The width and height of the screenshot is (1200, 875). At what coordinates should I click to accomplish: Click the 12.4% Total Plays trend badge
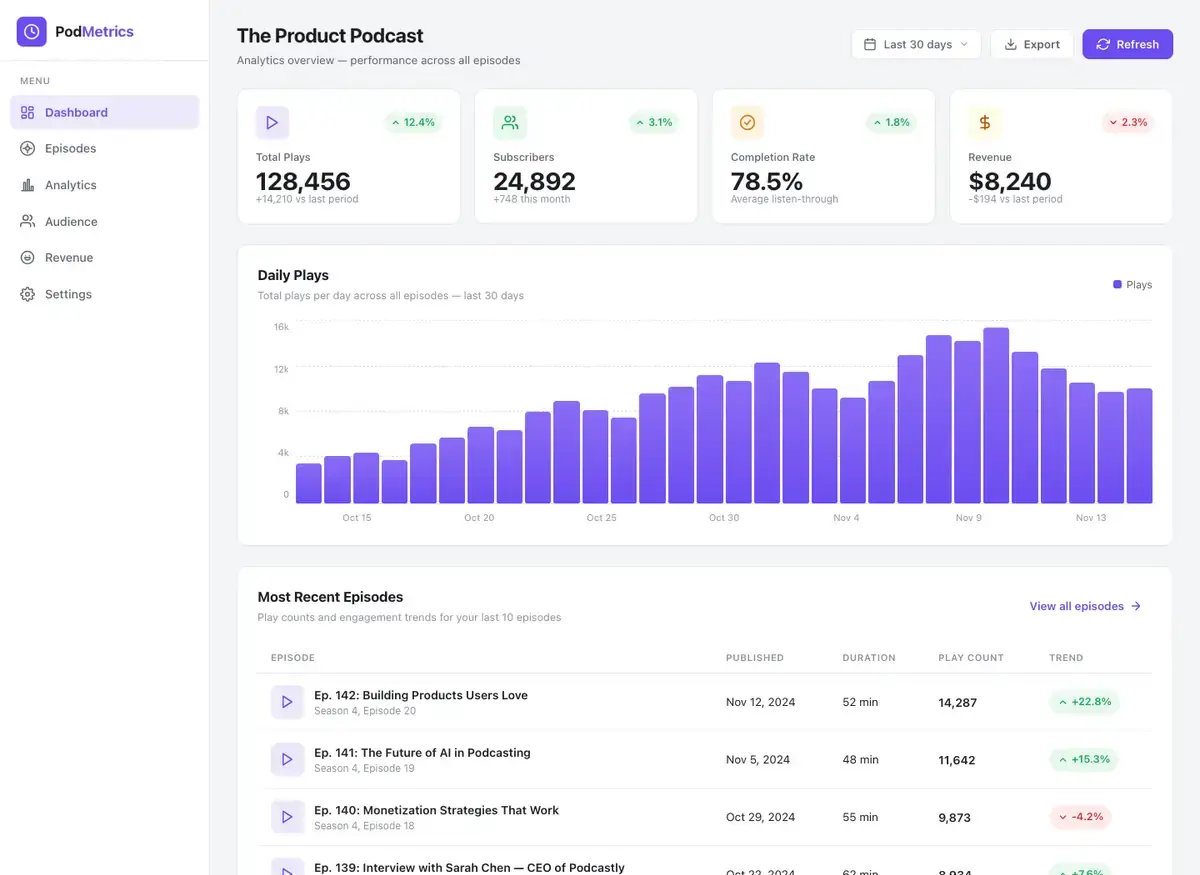coord(413,122)
